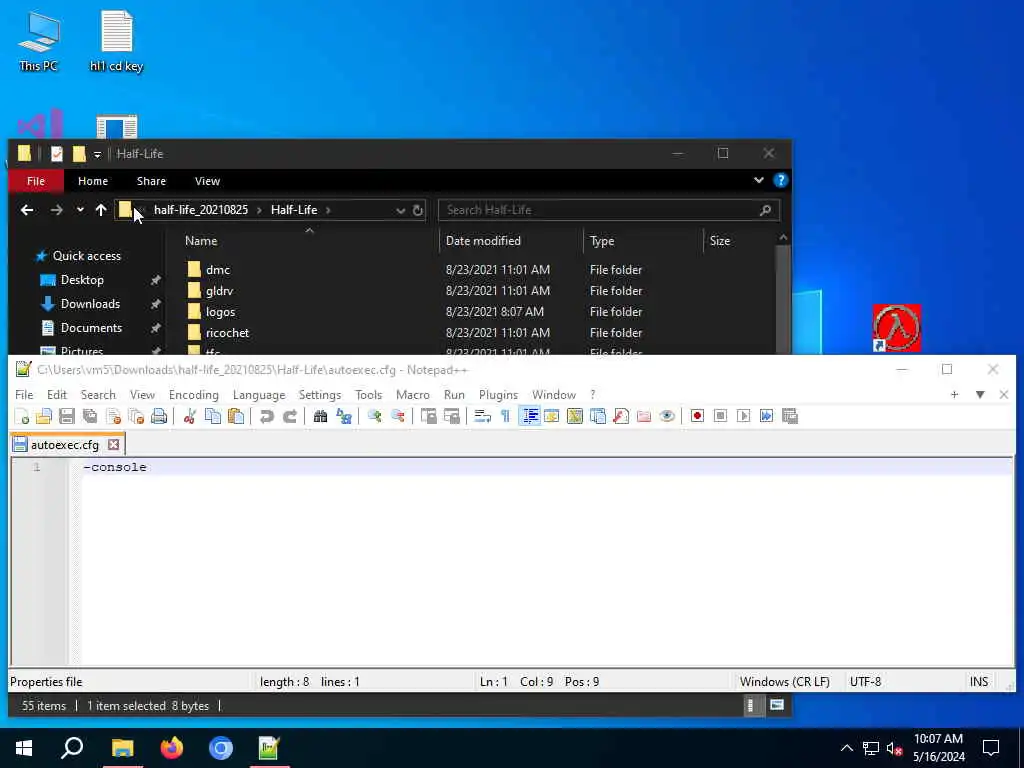Click the Copy toolbar icon
The image size is (1024, 768).
pos(213,416)
